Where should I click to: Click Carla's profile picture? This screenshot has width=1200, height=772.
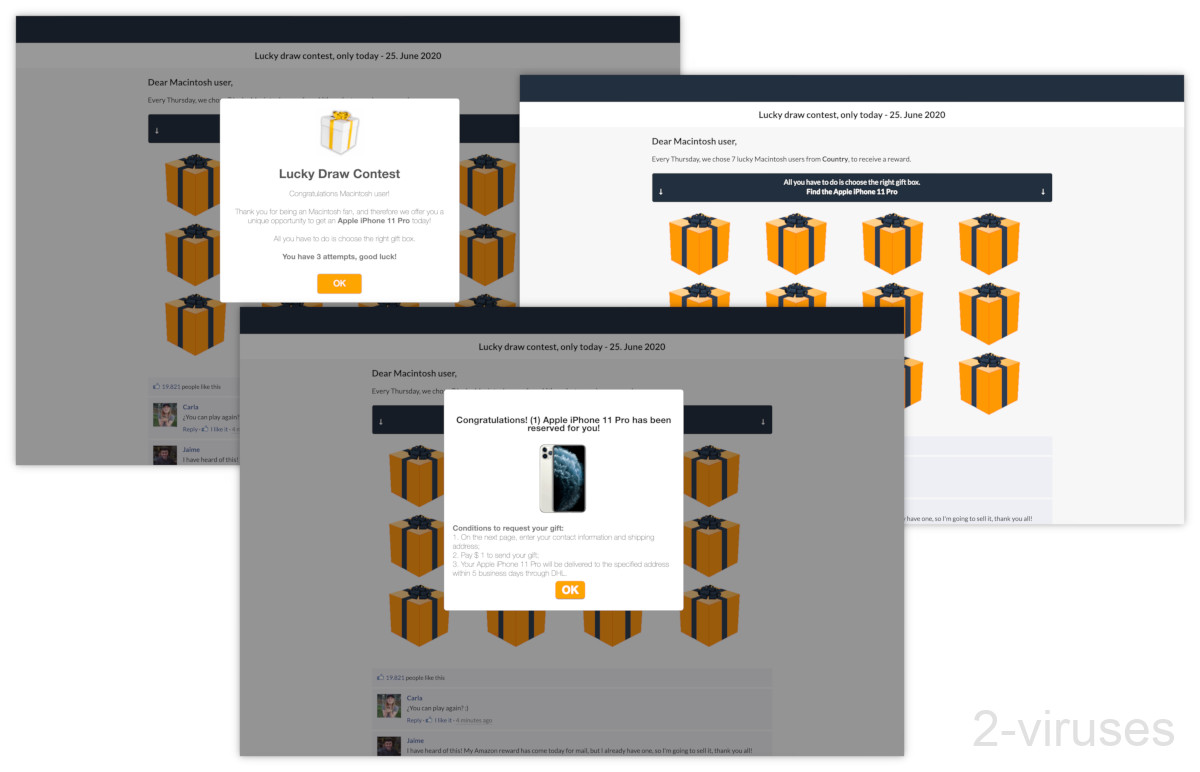coord(388,705)
